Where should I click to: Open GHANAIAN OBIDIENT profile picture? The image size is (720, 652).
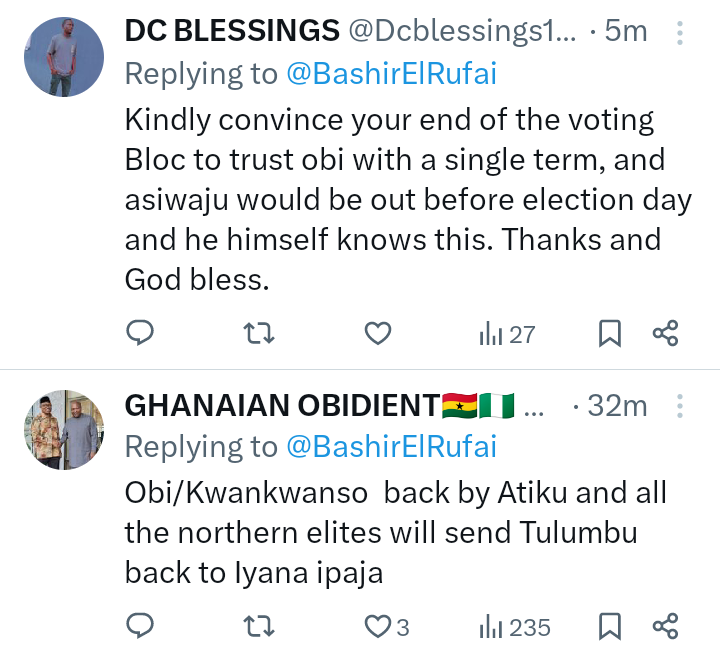64,430
